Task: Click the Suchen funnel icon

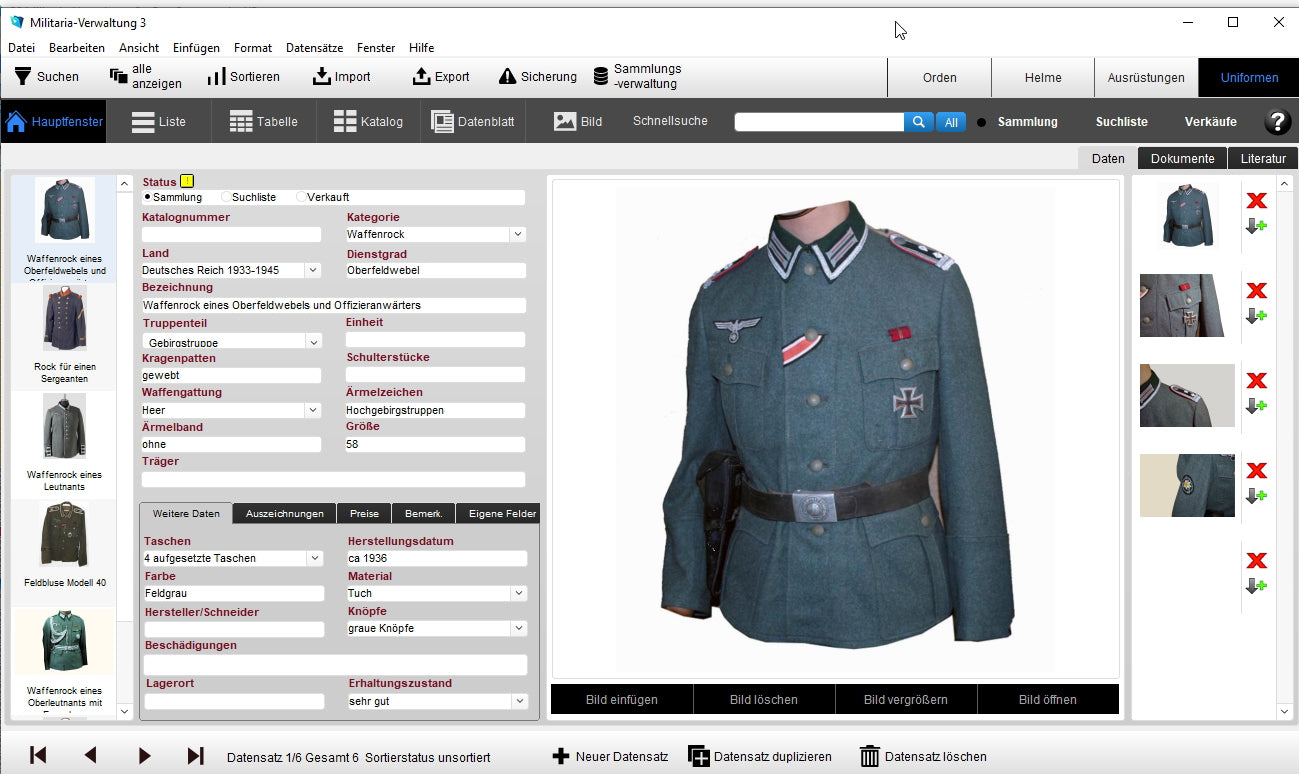Action: pyautogui.click(x=22, y=77)
